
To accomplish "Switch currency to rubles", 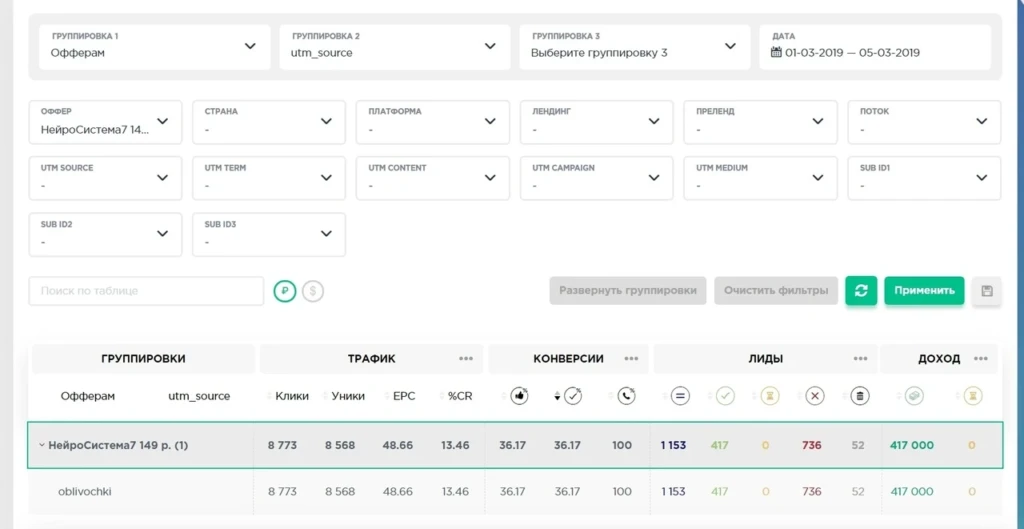I will pyautogui.click(x=285, y=291).
